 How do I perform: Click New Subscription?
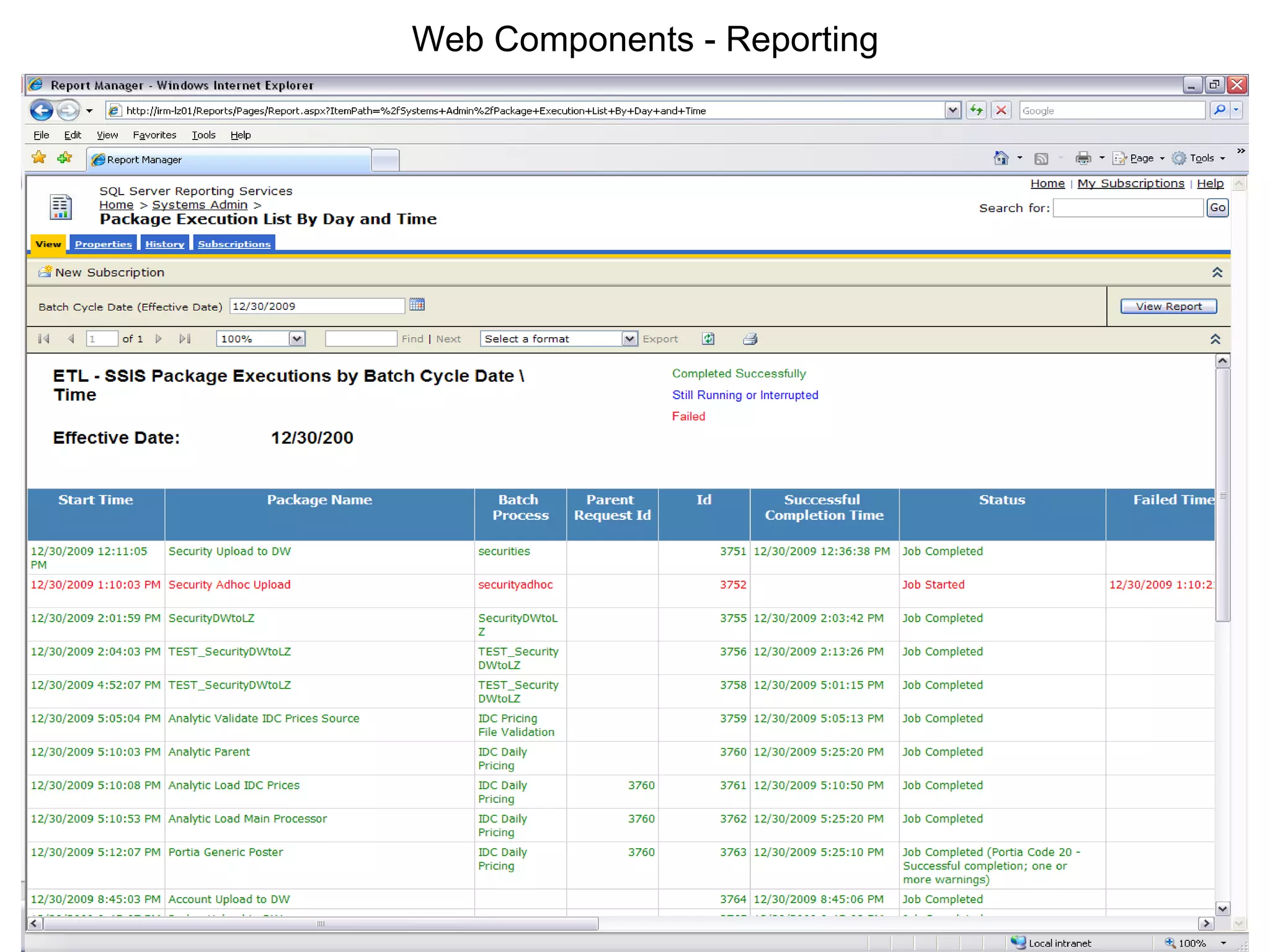pyautogui.click(x=101, y=272)
